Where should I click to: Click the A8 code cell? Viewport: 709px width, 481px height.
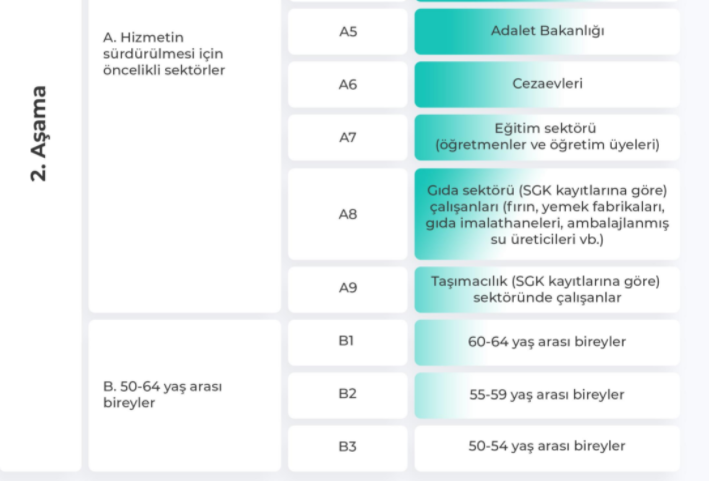point(347,214)
